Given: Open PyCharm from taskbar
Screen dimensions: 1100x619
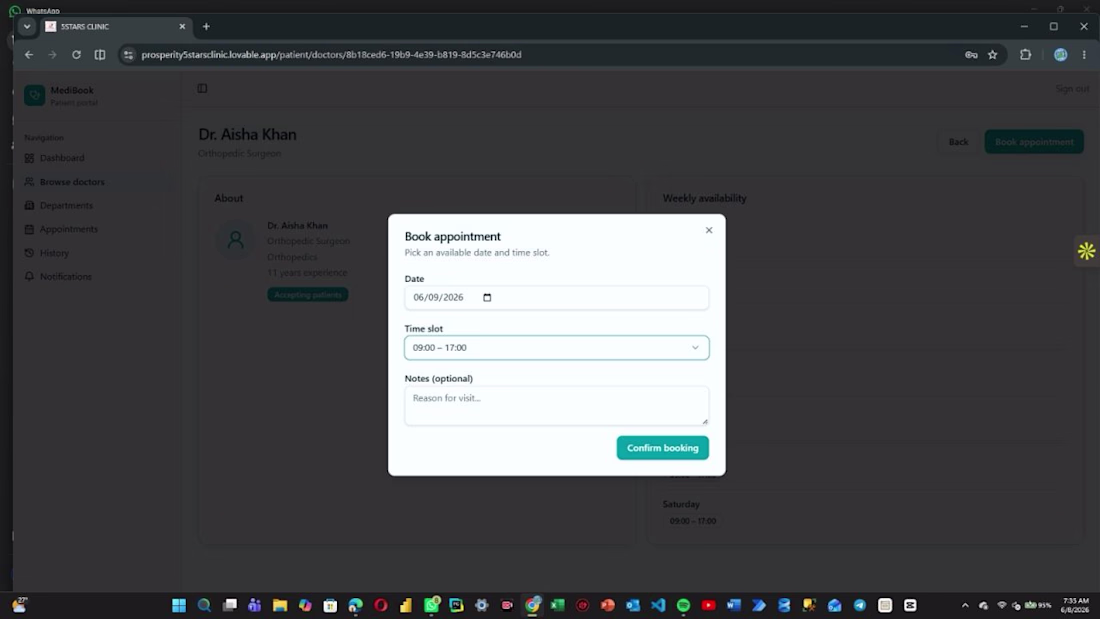Looking at the screenshot, I should click(x=457, y=605).
